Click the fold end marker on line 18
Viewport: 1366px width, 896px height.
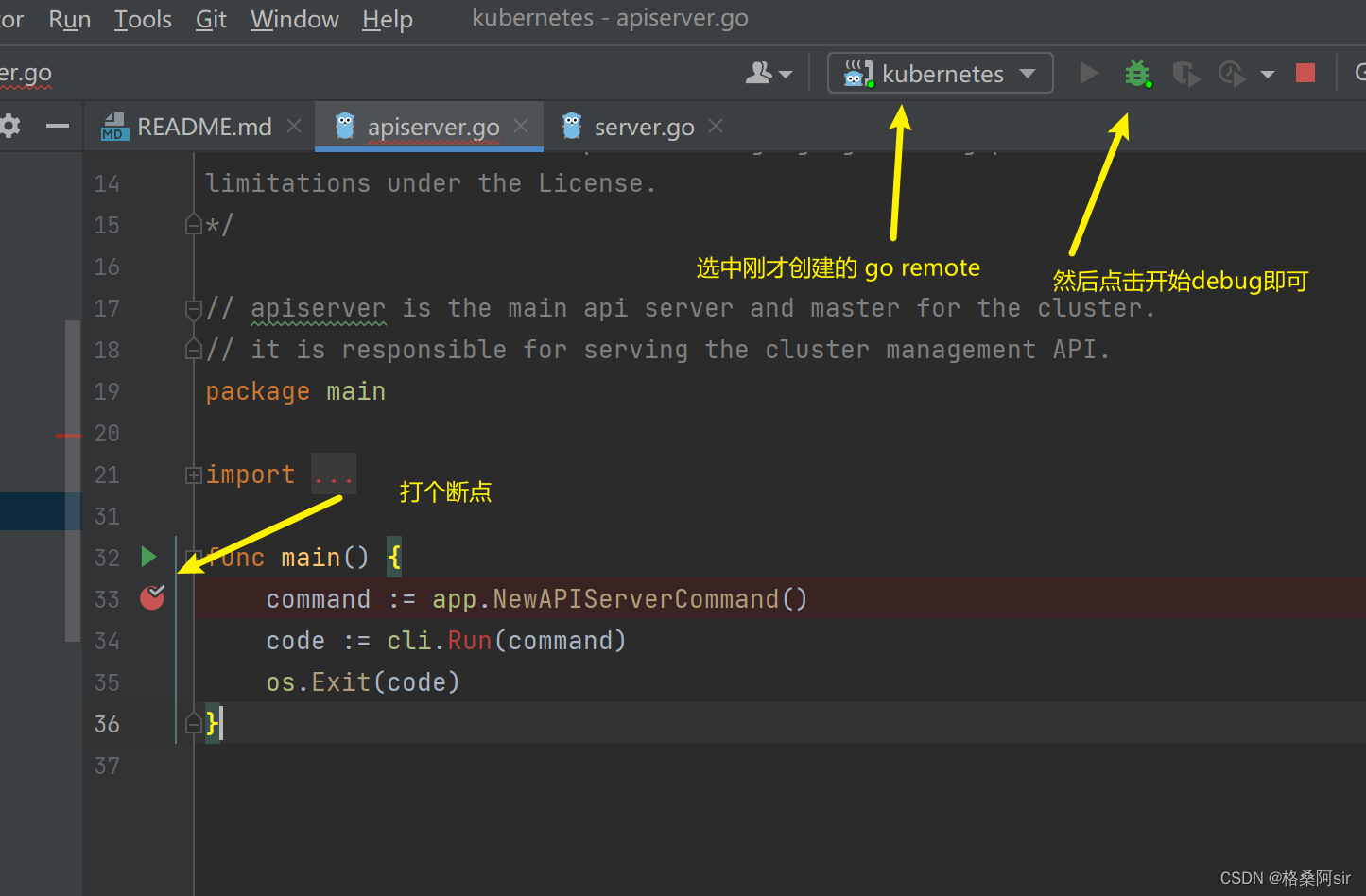click(x=193, y=350)
